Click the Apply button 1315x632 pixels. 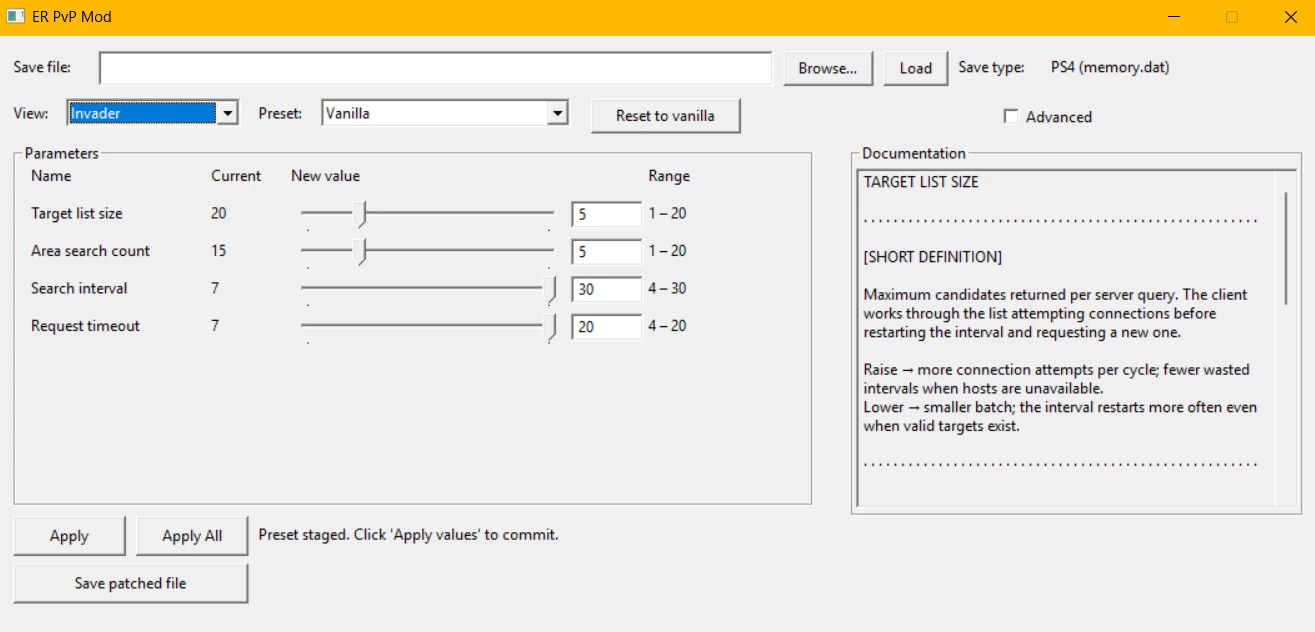tap(69, 536)
